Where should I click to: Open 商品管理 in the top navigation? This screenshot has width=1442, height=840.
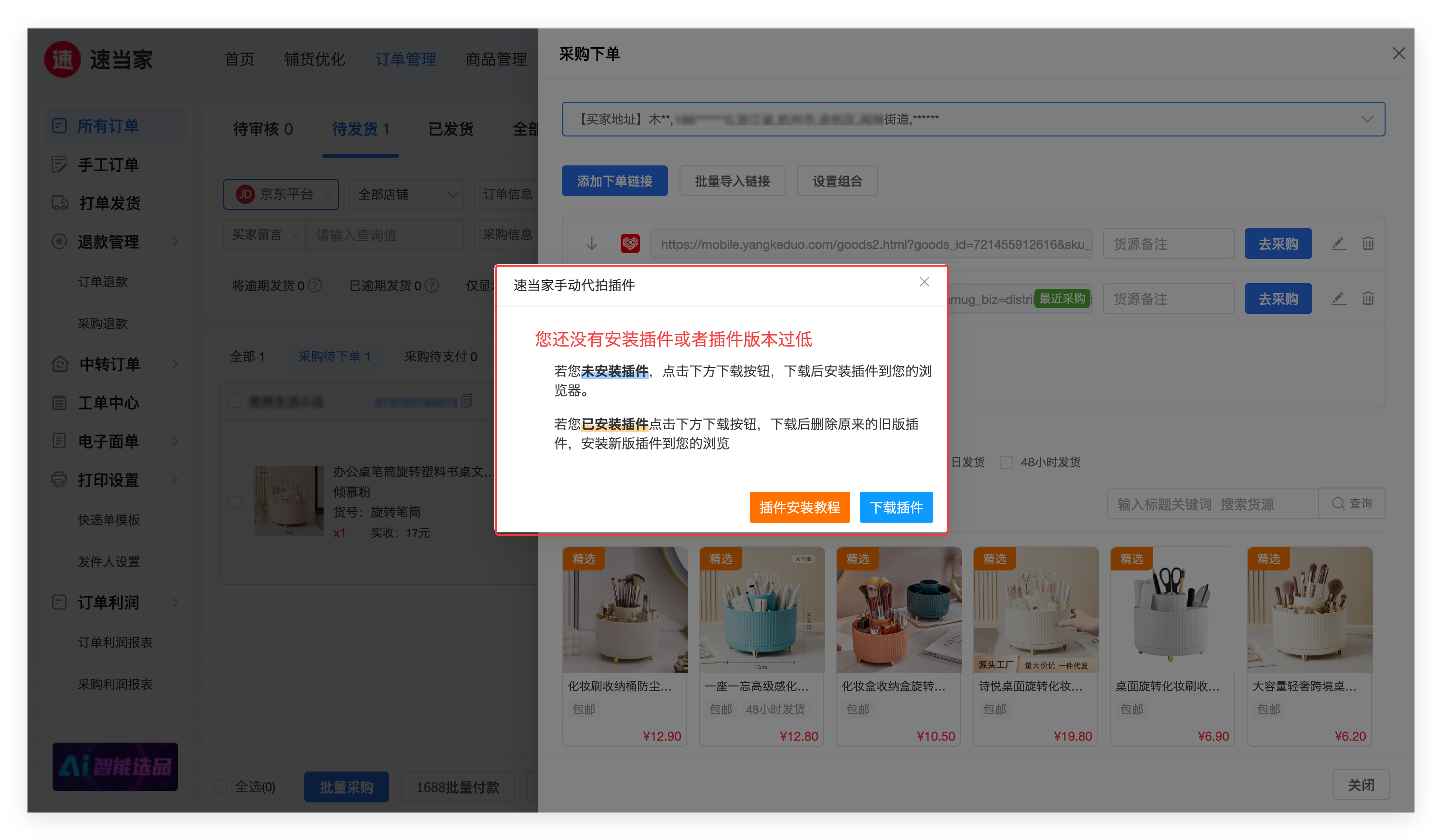coord(496,59)
